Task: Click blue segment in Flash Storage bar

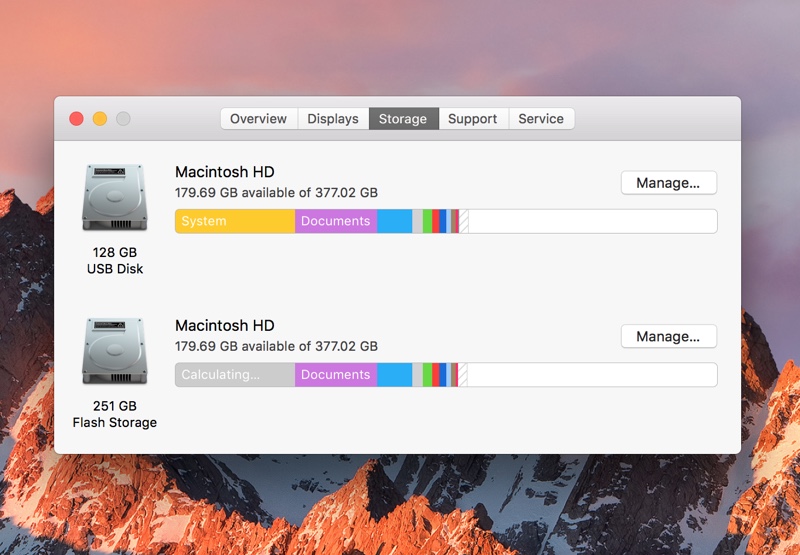Action: tap(394, 375)
